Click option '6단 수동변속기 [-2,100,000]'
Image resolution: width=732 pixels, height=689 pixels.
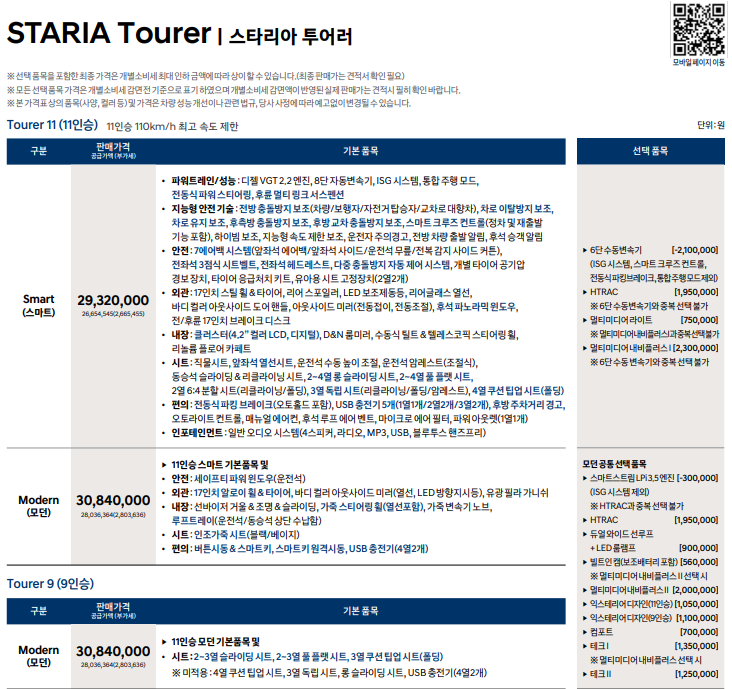coord(651,250)
